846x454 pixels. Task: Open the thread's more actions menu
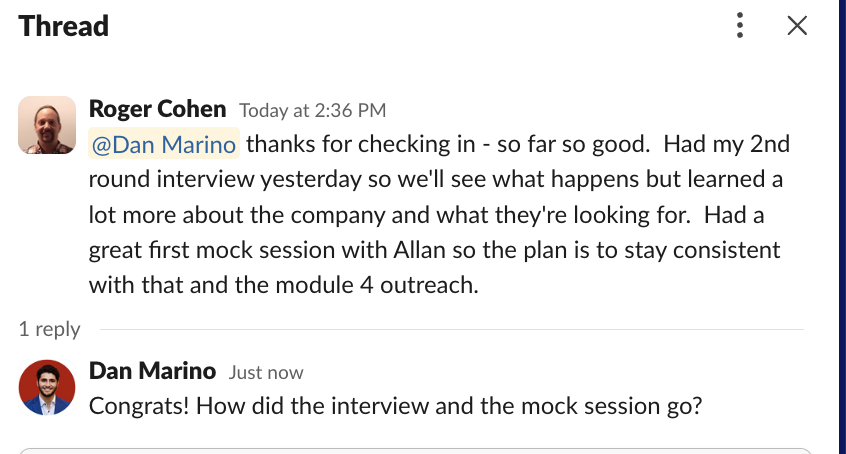739,25
